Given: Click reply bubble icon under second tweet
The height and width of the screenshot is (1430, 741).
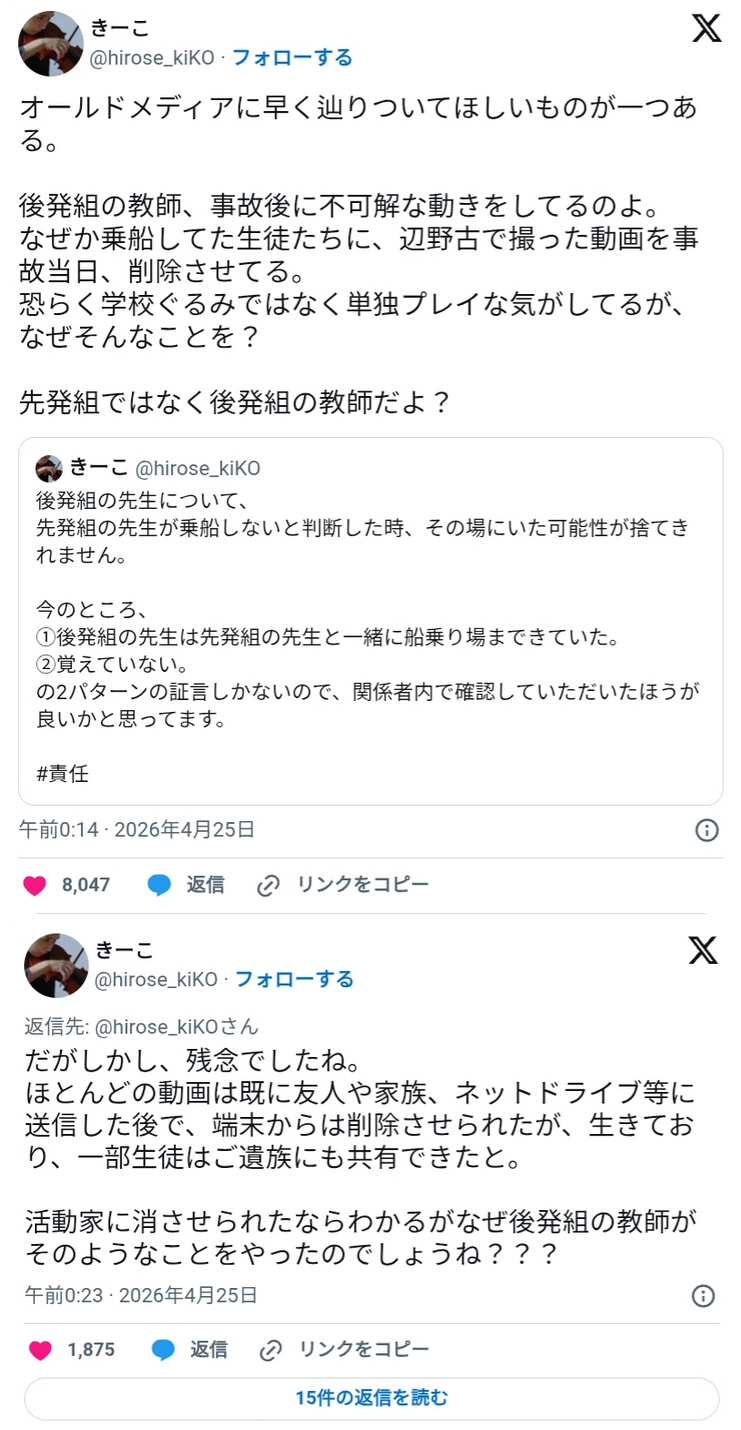Looking at the screenshot, I should click(163, 1350).
